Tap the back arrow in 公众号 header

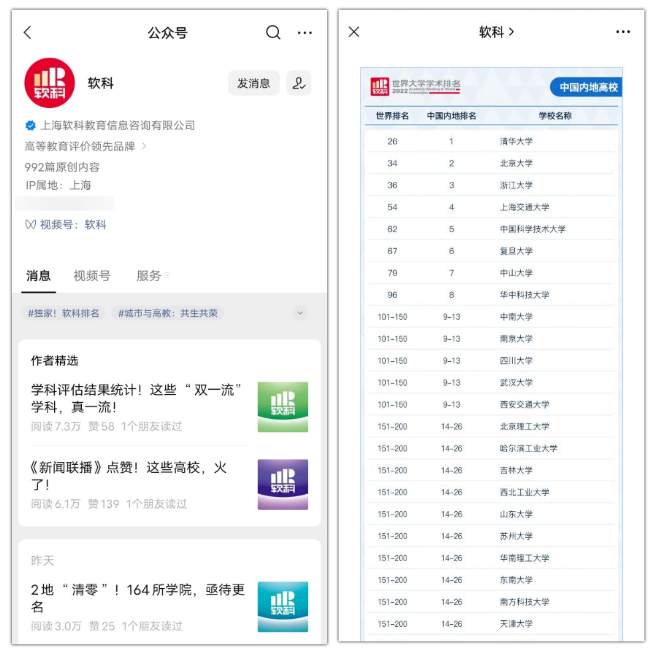28,32
